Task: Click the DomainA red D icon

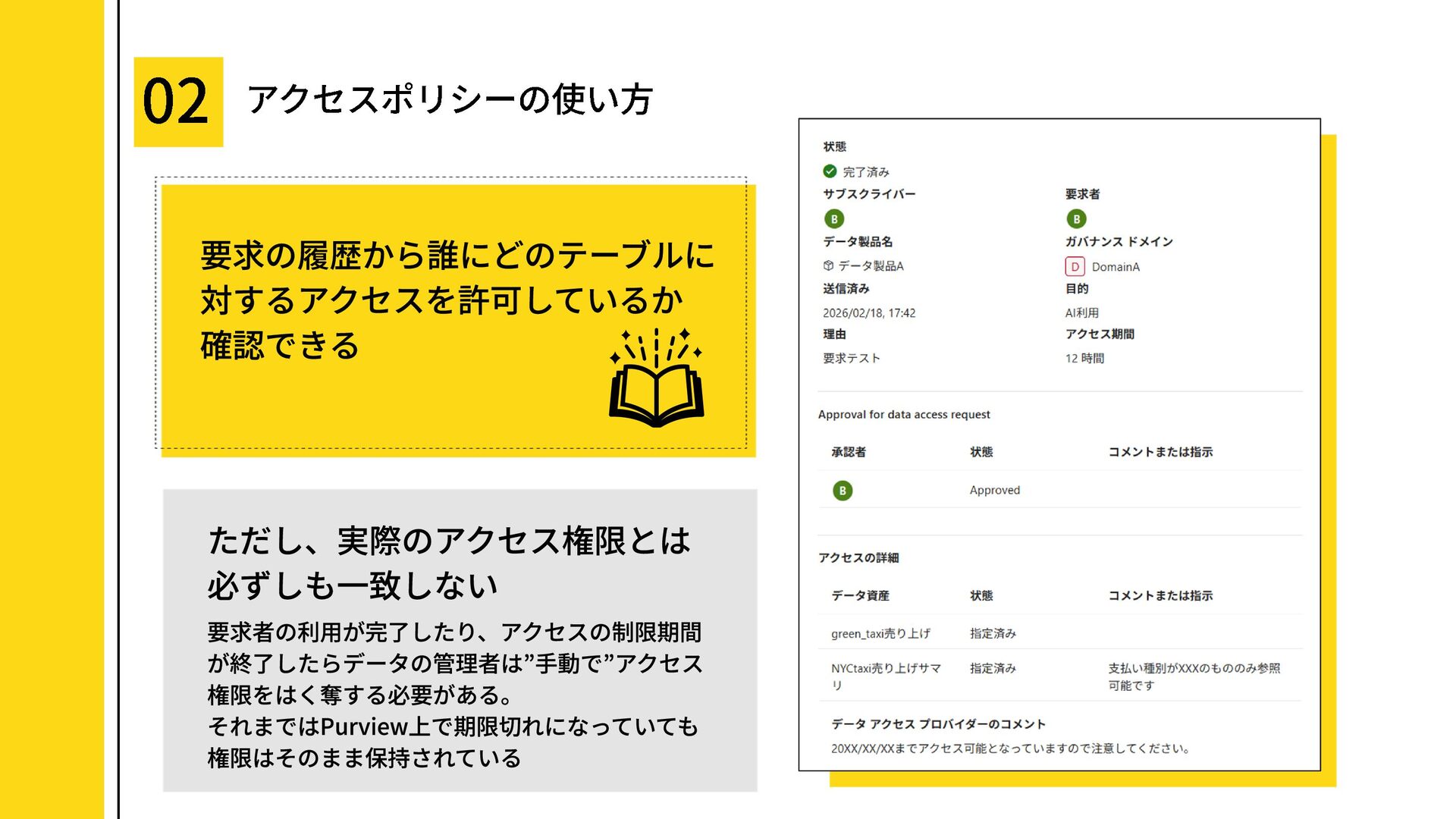Action: pyautogui.click(x=1075, y=267)
